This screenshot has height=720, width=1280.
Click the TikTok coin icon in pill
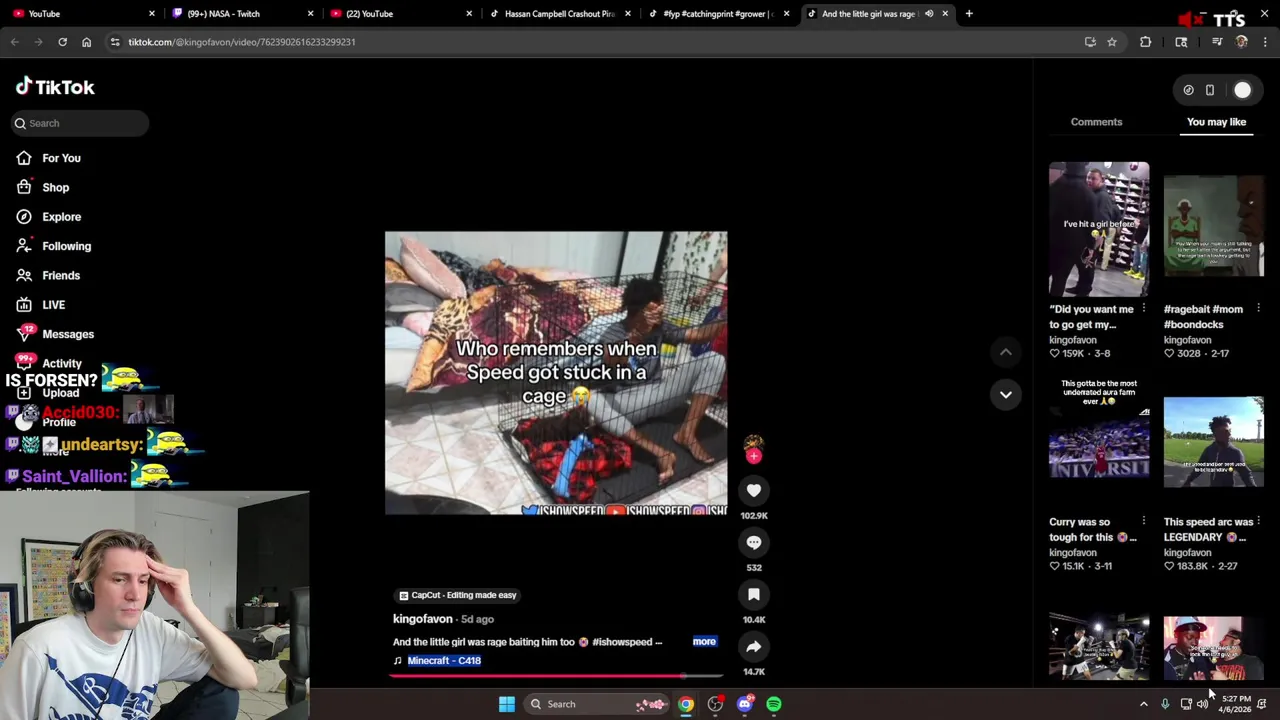(x=1188, y=90)
